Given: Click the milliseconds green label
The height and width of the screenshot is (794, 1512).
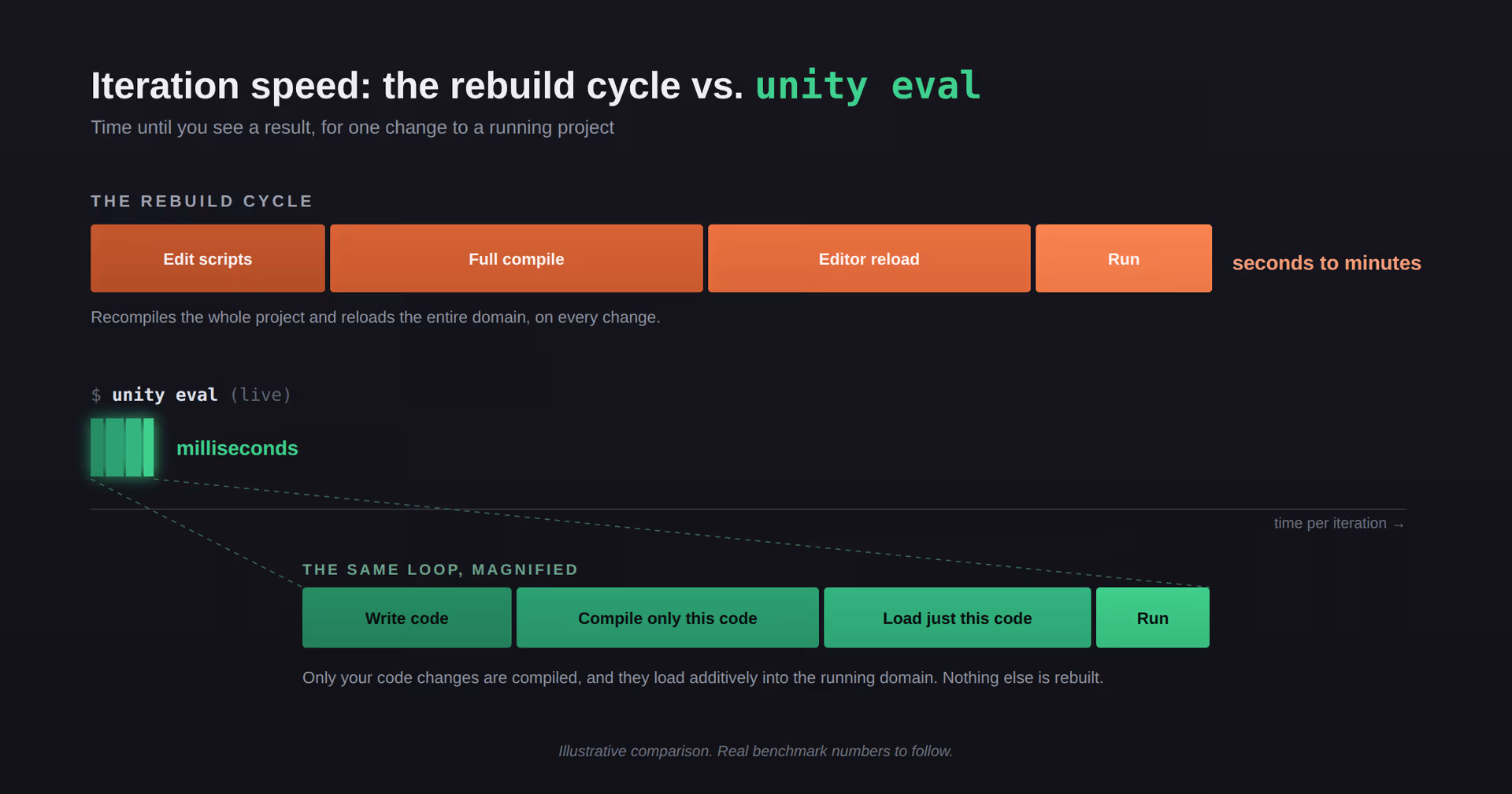Looking at the screenshot, I should click(x=237, y=448).
